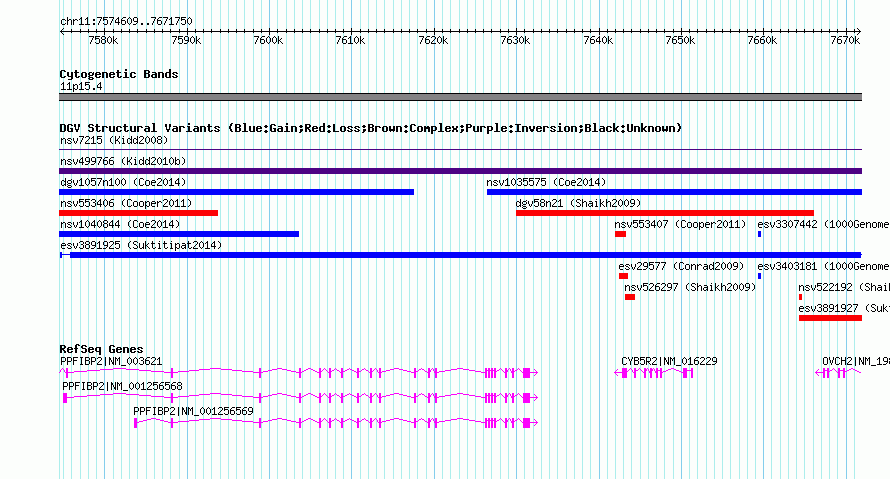Click the nsv499766 (Kidd2010b) label

click(123, 161)
